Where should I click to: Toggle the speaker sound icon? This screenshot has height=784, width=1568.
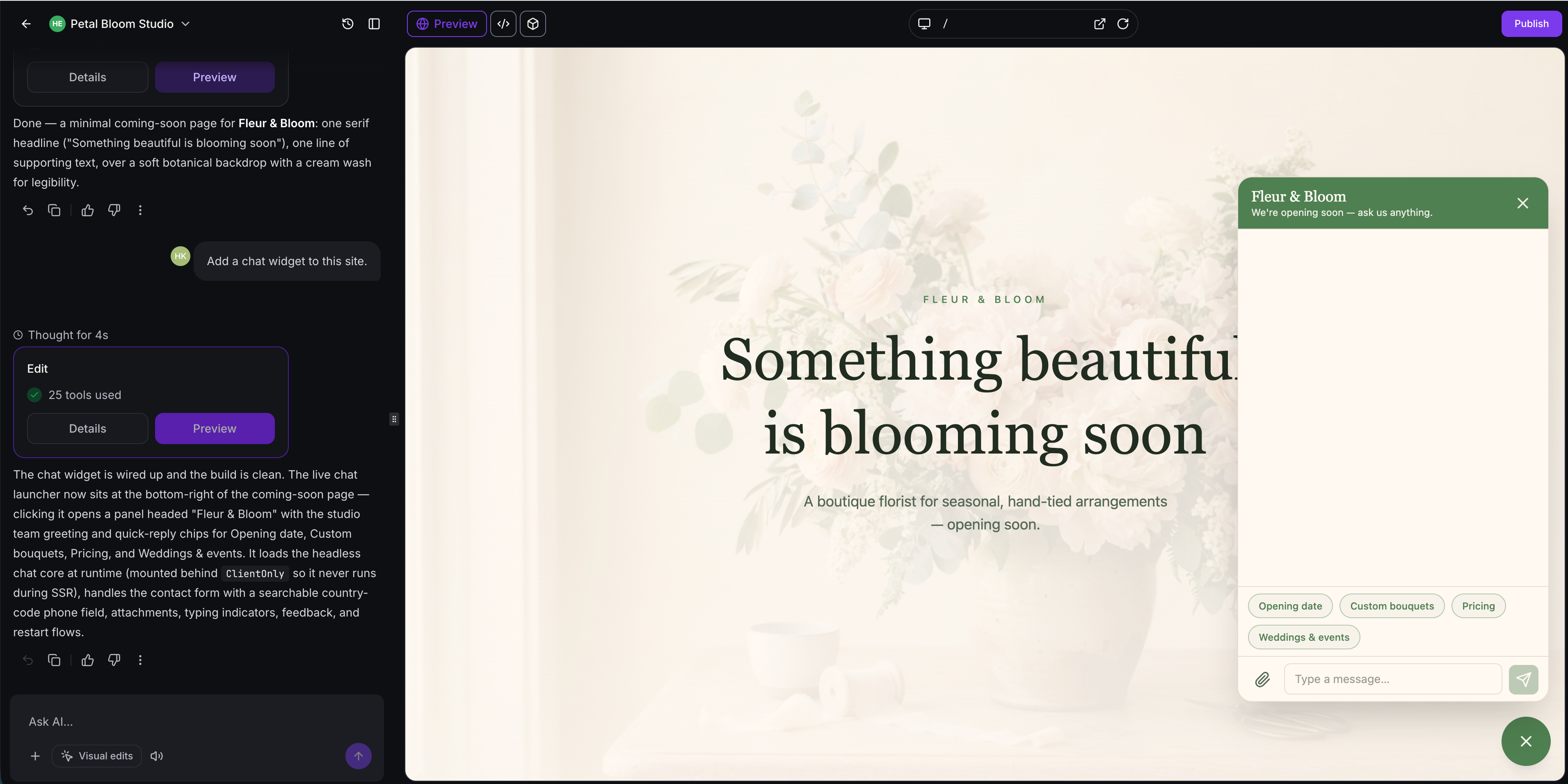pyautogui.click(x=157, y=756)
